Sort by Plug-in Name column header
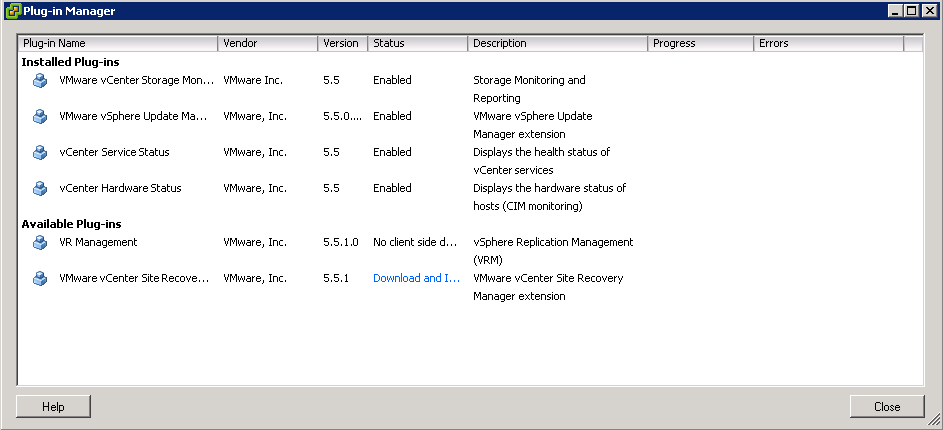This screenshot has width=943, height=430. tap(118, 43)
